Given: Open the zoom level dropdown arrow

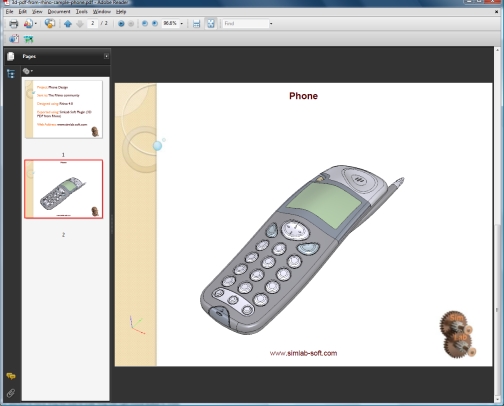Looking at the screenshot, I should 182,24.
